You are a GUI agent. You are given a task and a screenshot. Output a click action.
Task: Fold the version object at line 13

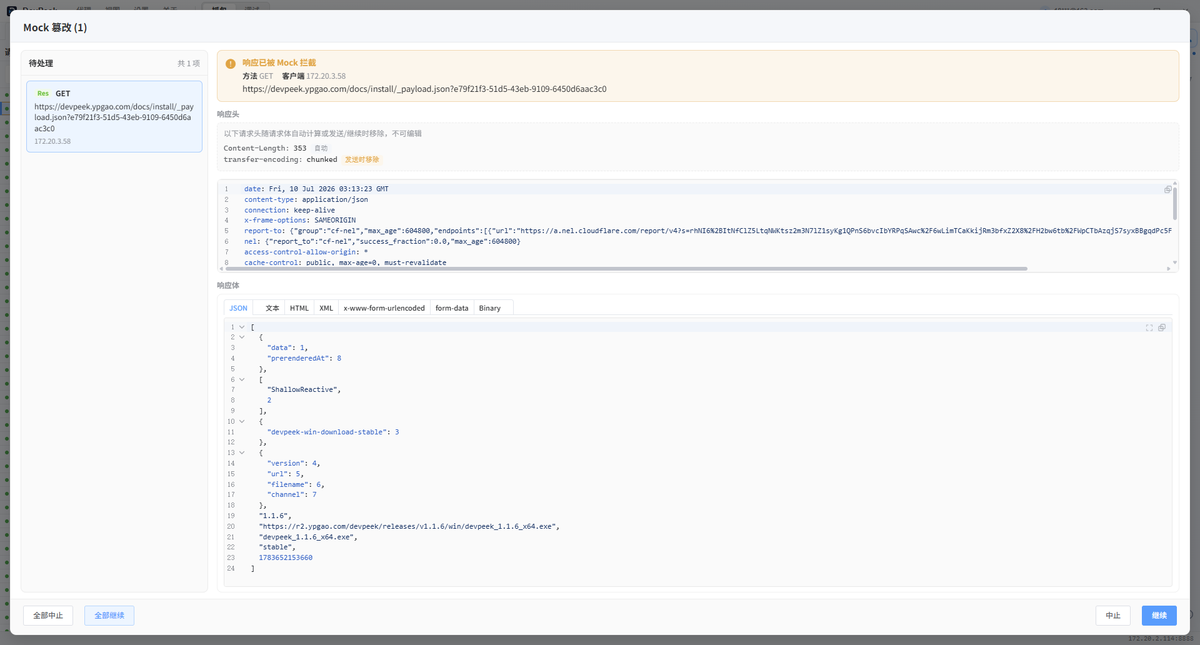click(241, 453)
